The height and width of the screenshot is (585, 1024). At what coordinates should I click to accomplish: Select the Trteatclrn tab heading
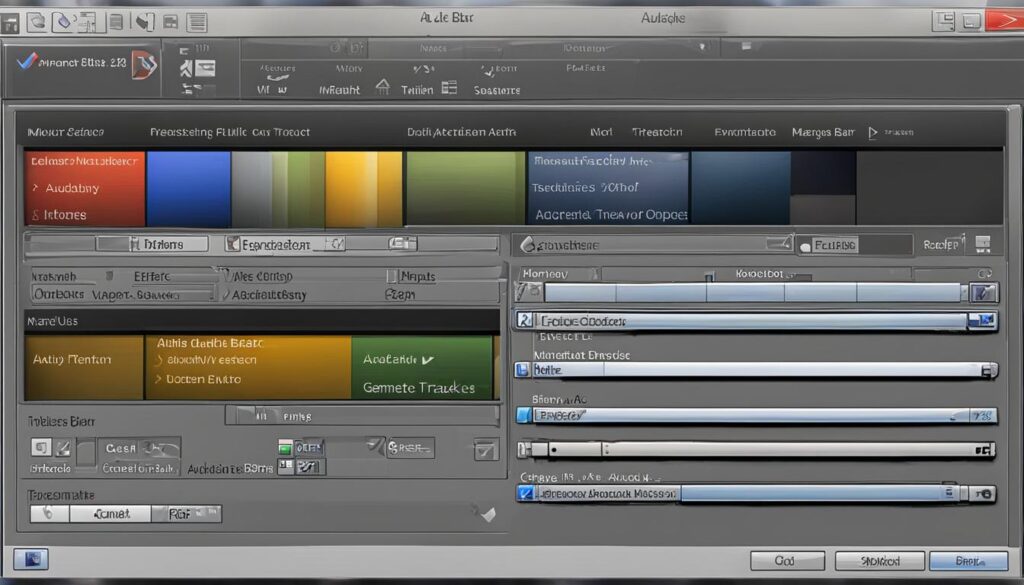657,132
